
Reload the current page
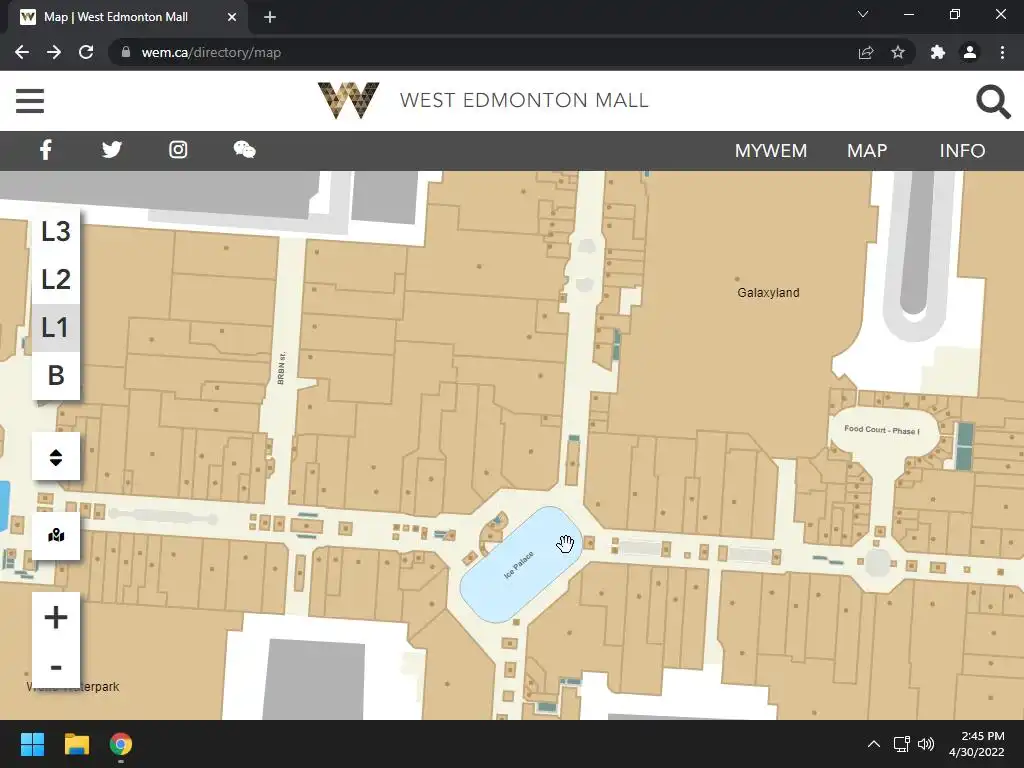tap(86, 52)
